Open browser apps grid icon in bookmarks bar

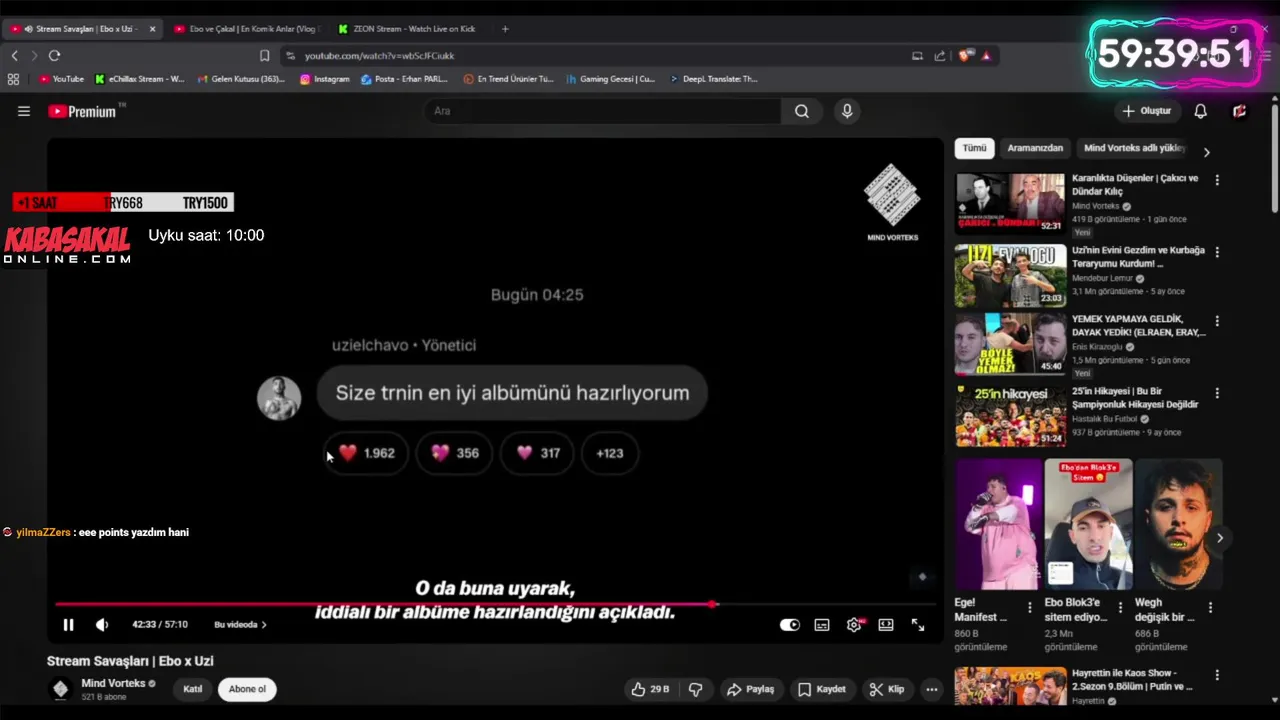[13, 79]
